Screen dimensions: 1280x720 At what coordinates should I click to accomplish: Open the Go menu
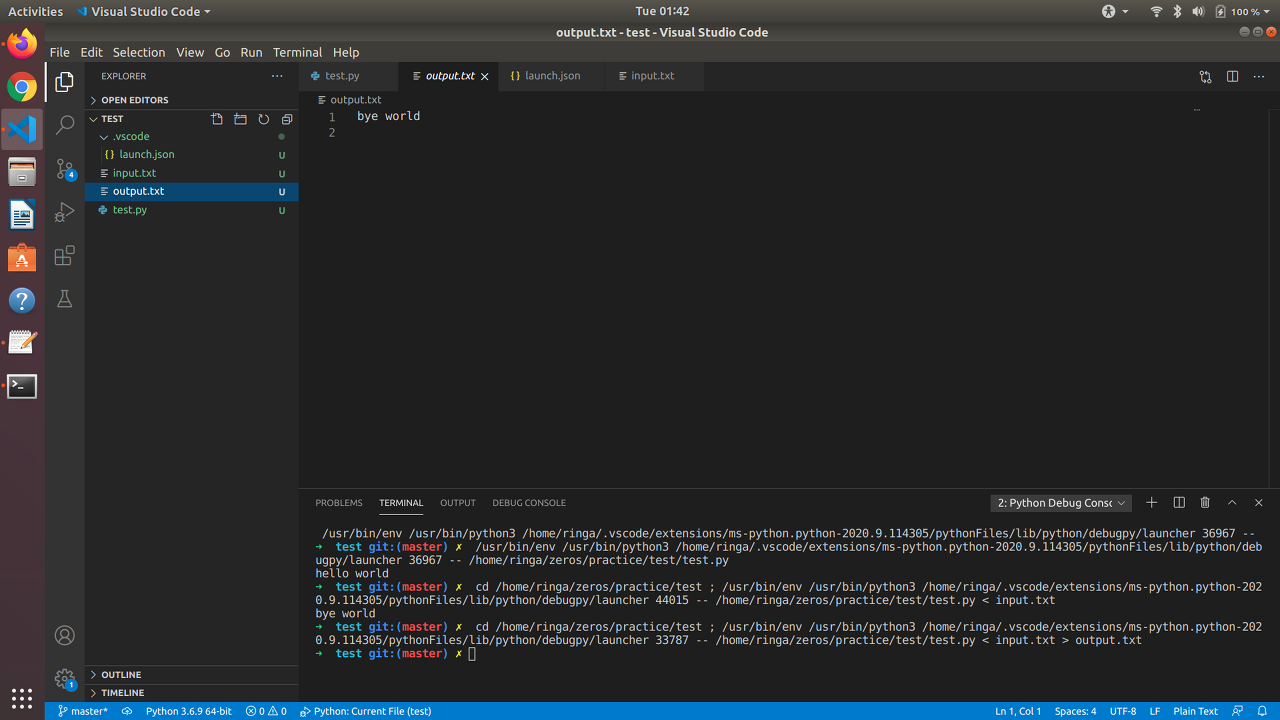(222, 52)
